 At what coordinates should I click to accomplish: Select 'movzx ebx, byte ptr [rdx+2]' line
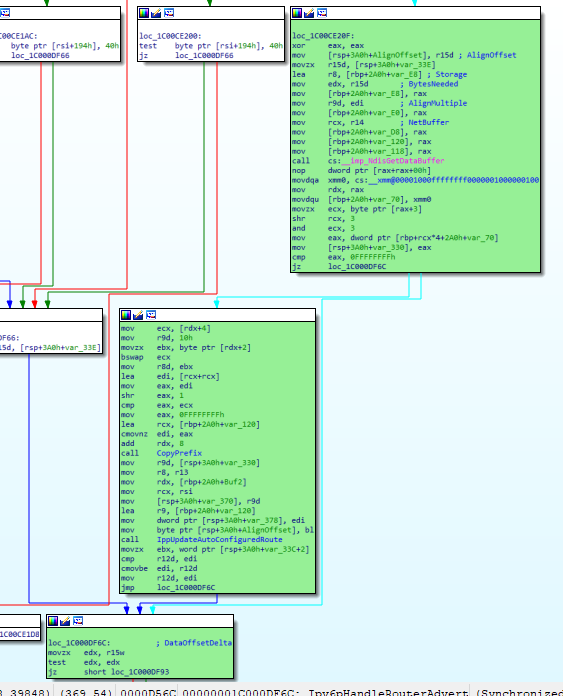point(186,348)
